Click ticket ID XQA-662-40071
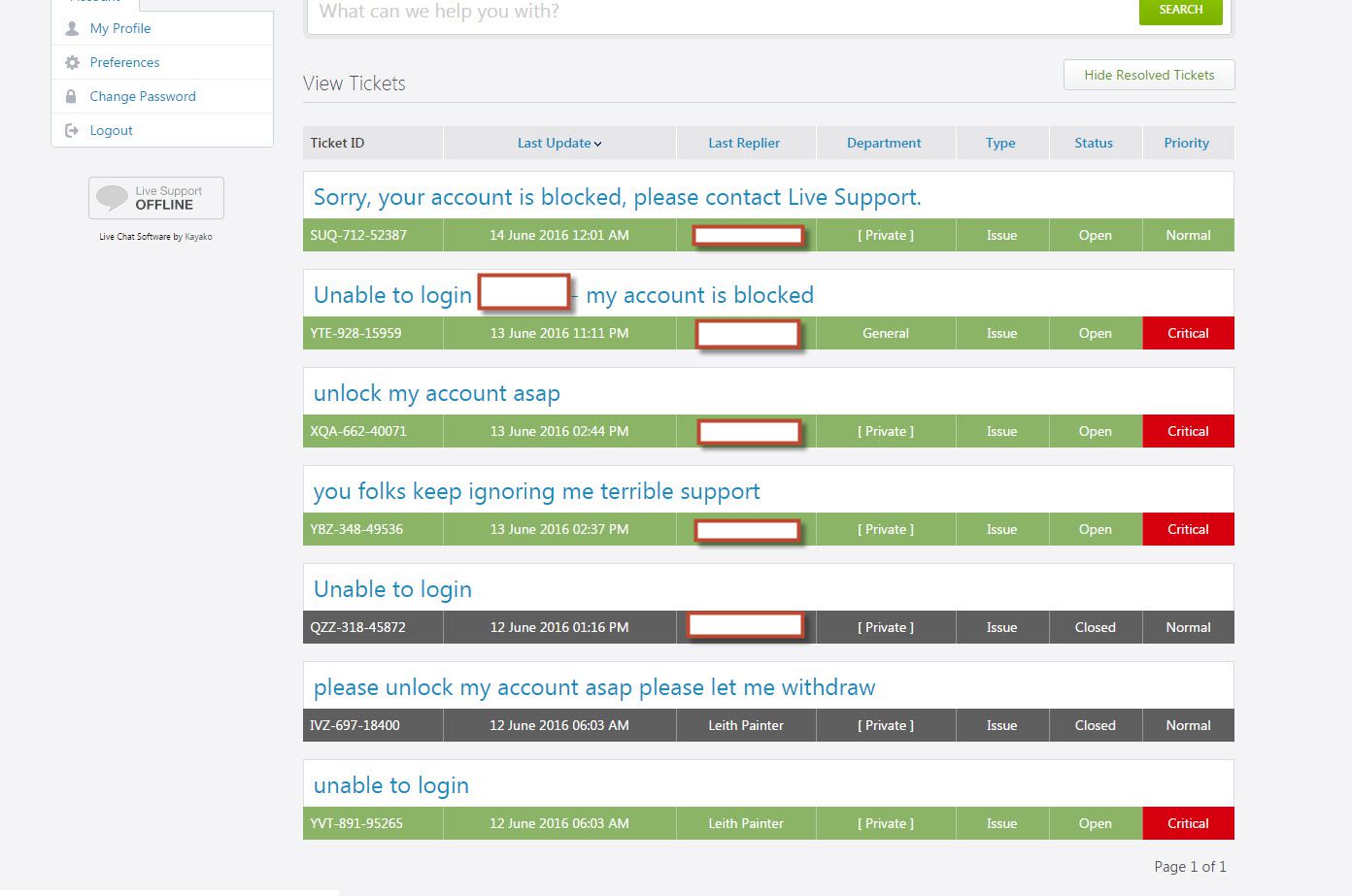The width and height of the screenshot is (1352, 896). pyautogui.click(x=358, y=431)
